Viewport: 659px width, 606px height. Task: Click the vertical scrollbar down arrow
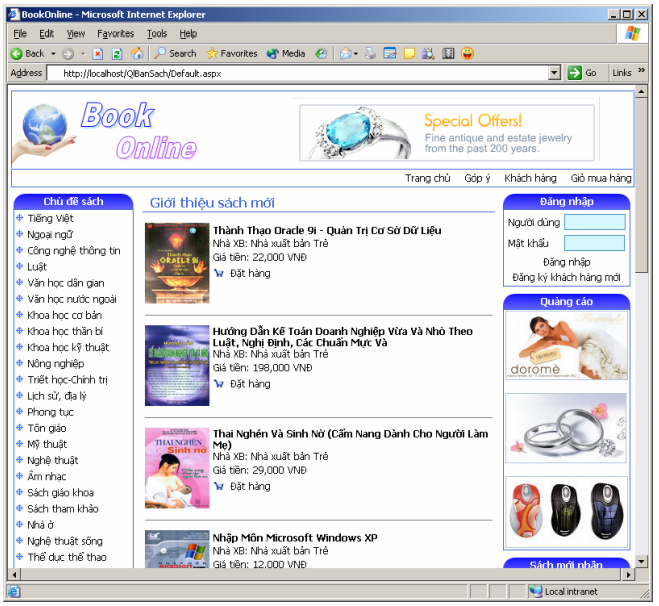641,561
